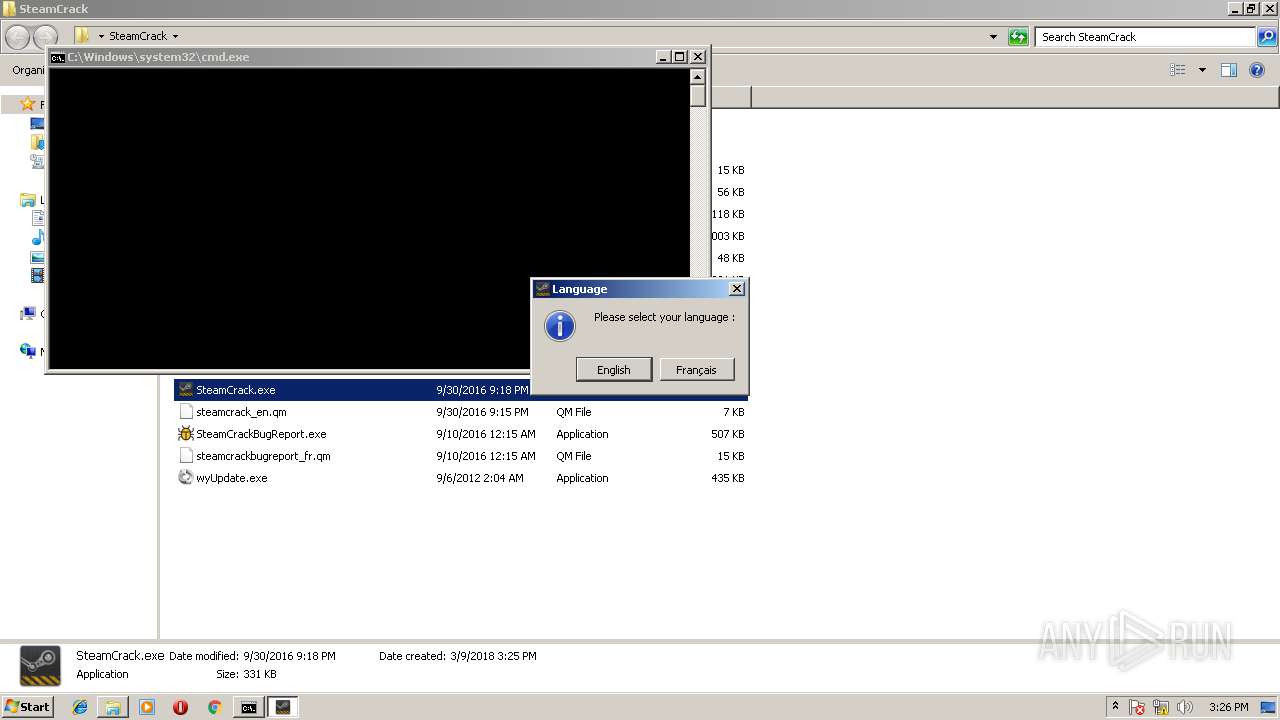Image resolution: width=1280 pixels, height=720 pixels.
Task: Choose English in the Language dialog
Action: [613, 370]
